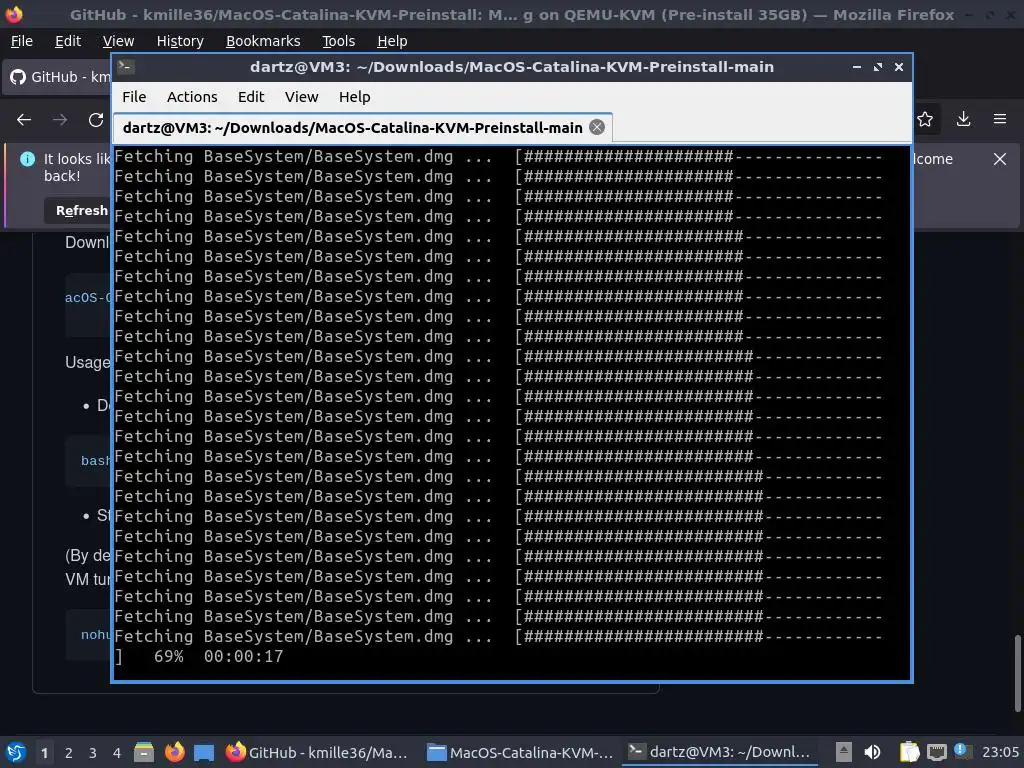This screenshot has height=768, width=1024.
Task: Click the removable media eject tray icon
Action: pyautogui.click(x=844, y=752)
